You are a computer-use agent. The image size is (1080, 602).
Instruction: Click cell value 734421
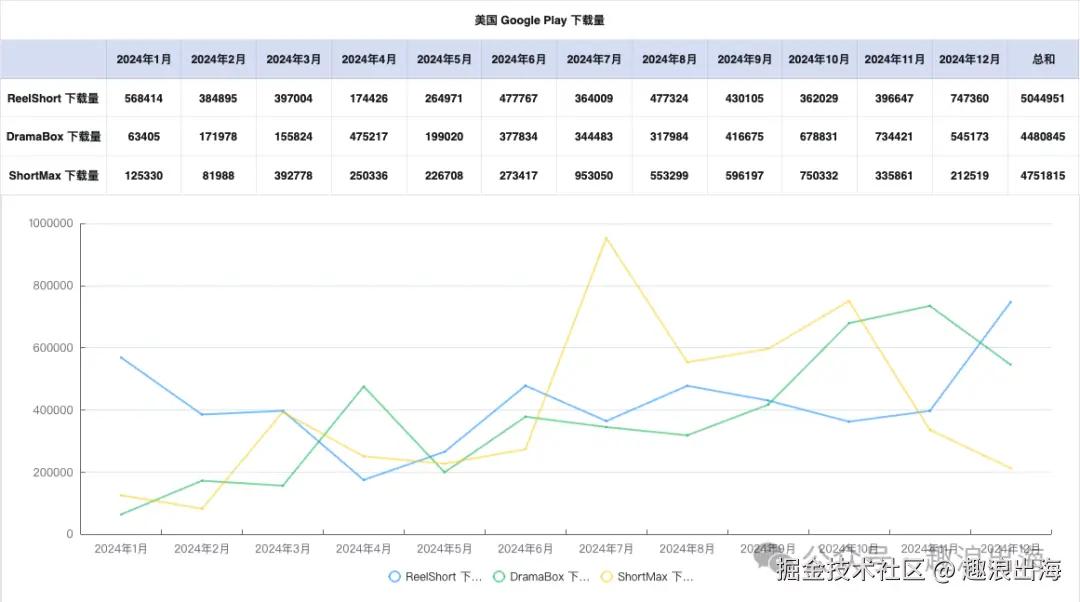click(x=894, y=136)
